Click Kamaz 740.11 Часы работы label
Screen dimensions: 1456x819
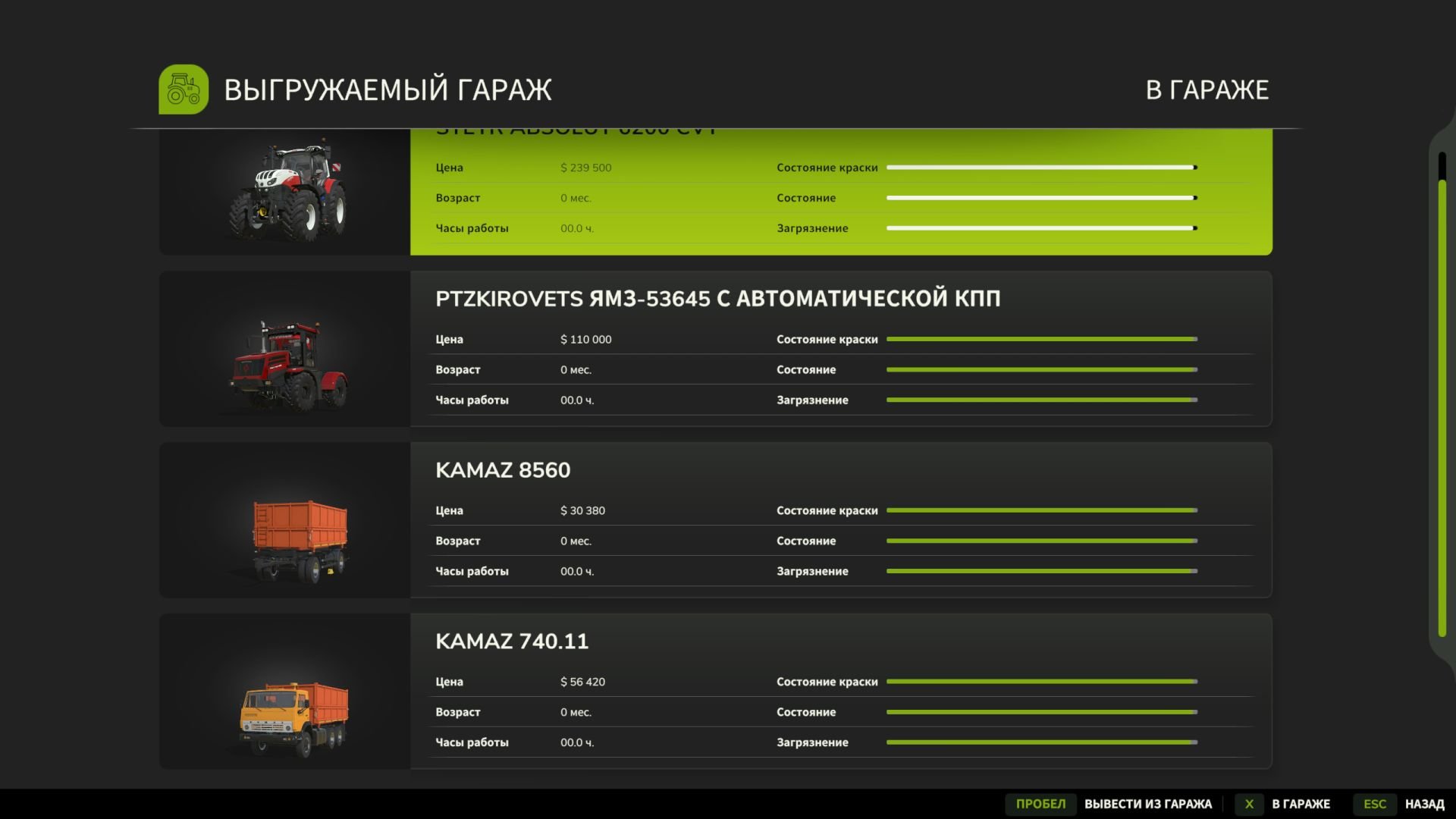pos(472,743)
